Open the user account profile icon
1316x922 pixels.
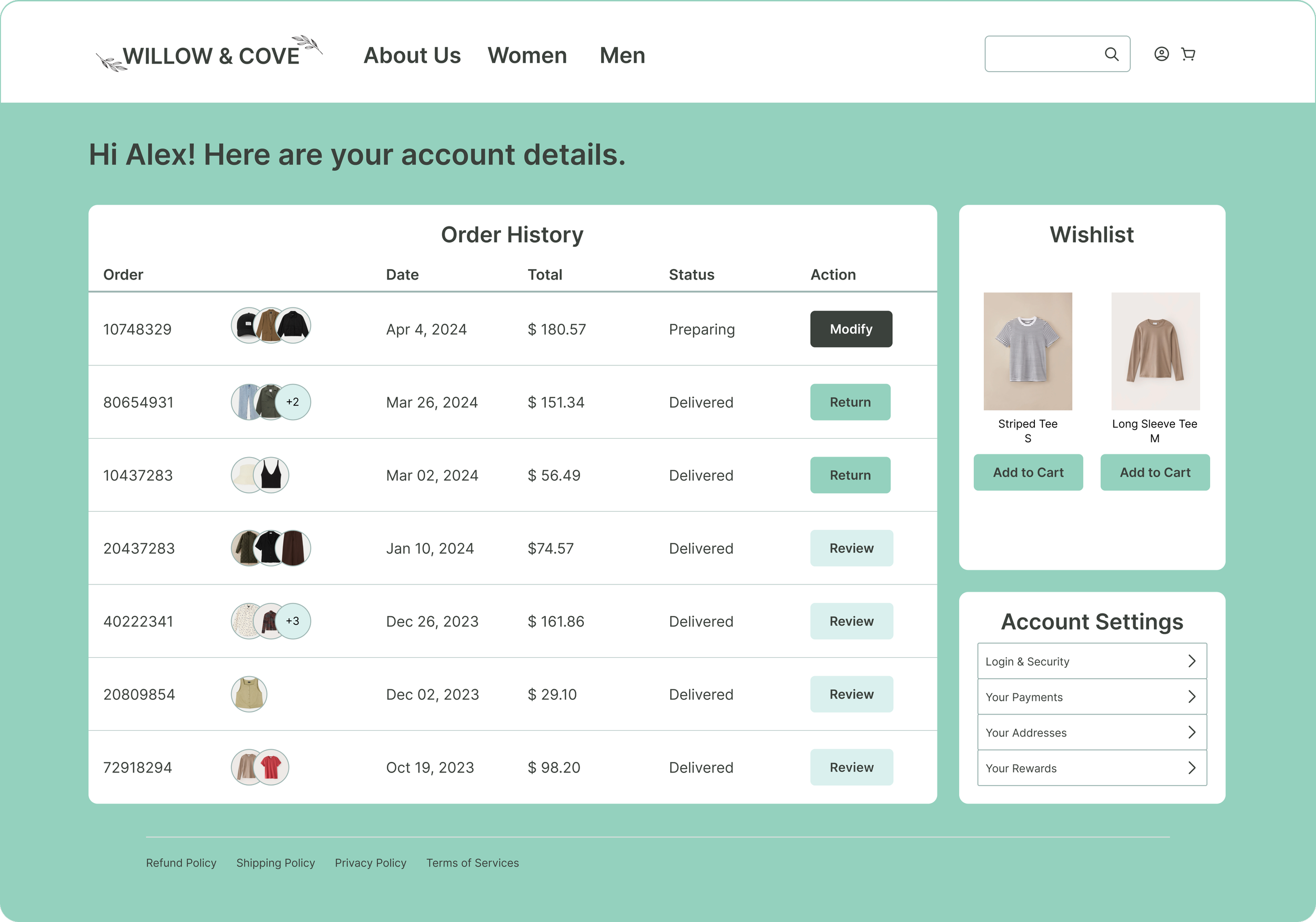coord(1161,54)
